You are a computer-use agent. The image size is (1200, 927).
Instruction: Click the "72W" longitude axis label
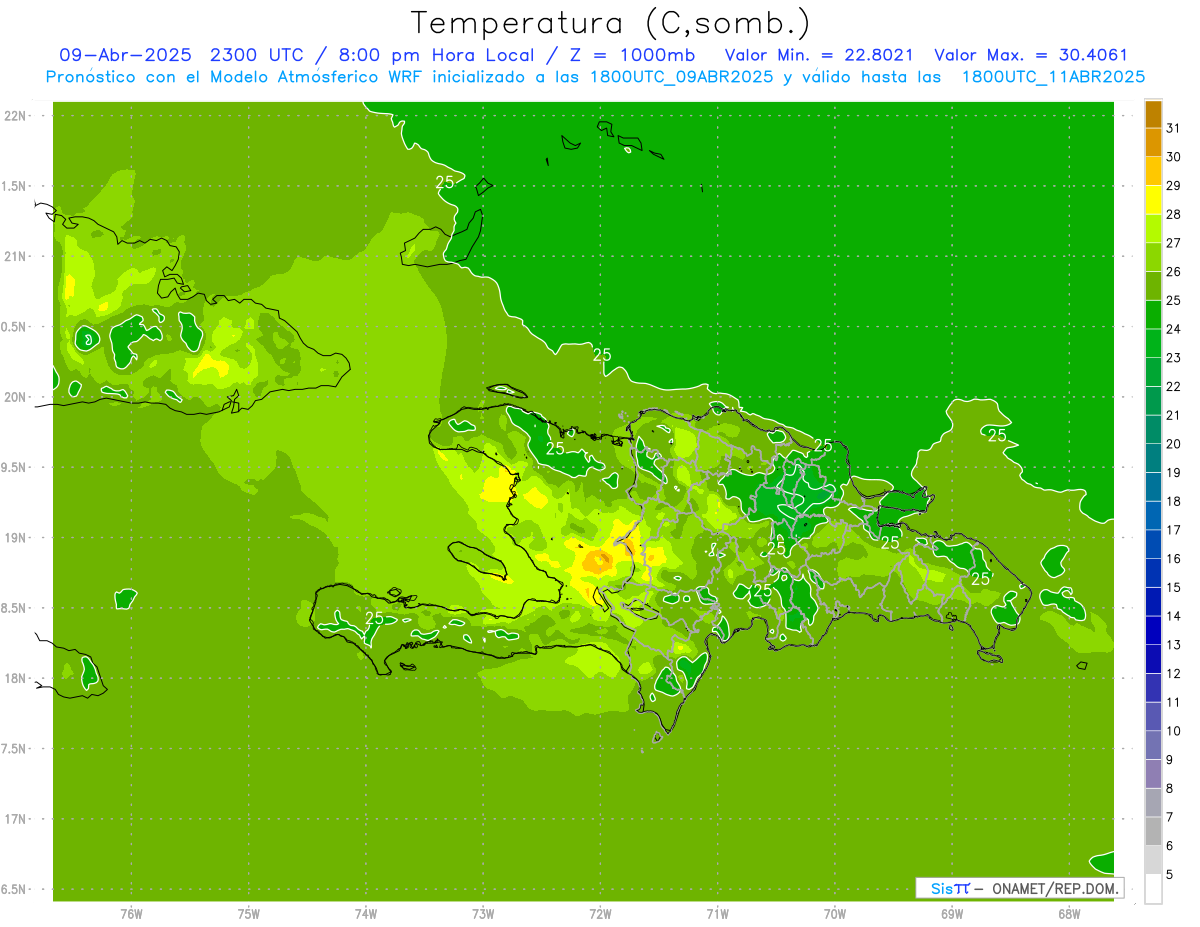click(600, 913)
